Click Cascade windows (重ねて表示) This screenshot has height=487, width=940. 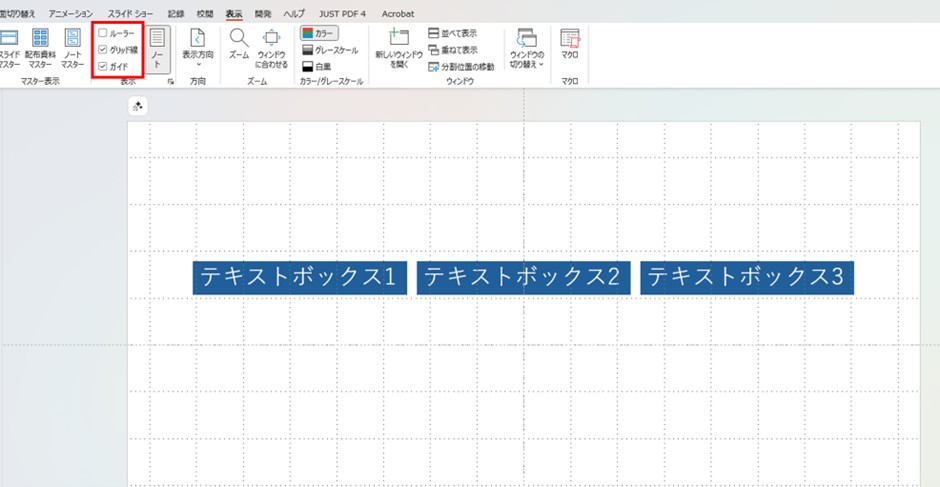452,49
